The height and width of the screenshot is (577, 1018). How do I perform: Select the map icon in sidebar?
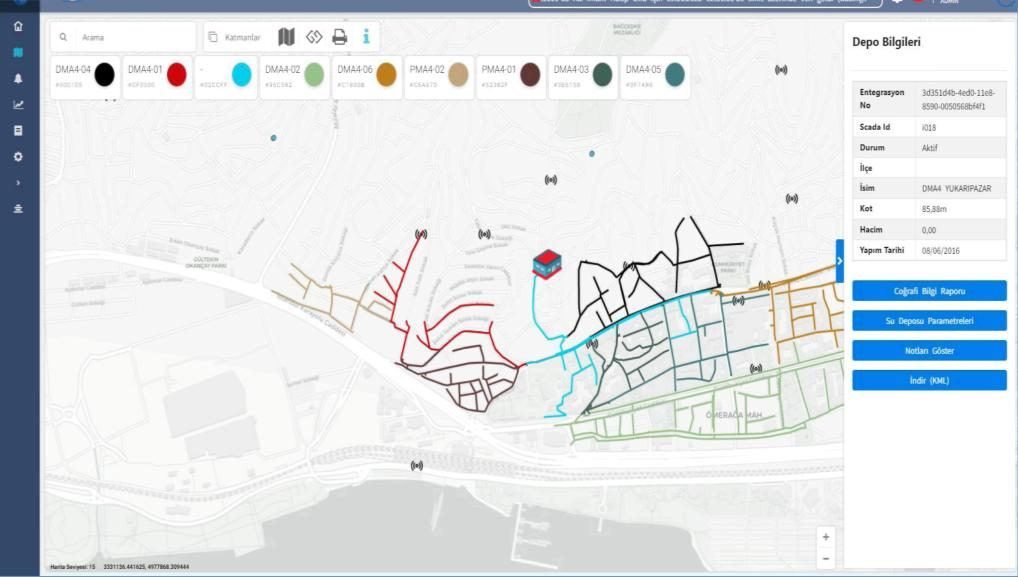click(18, 52)
